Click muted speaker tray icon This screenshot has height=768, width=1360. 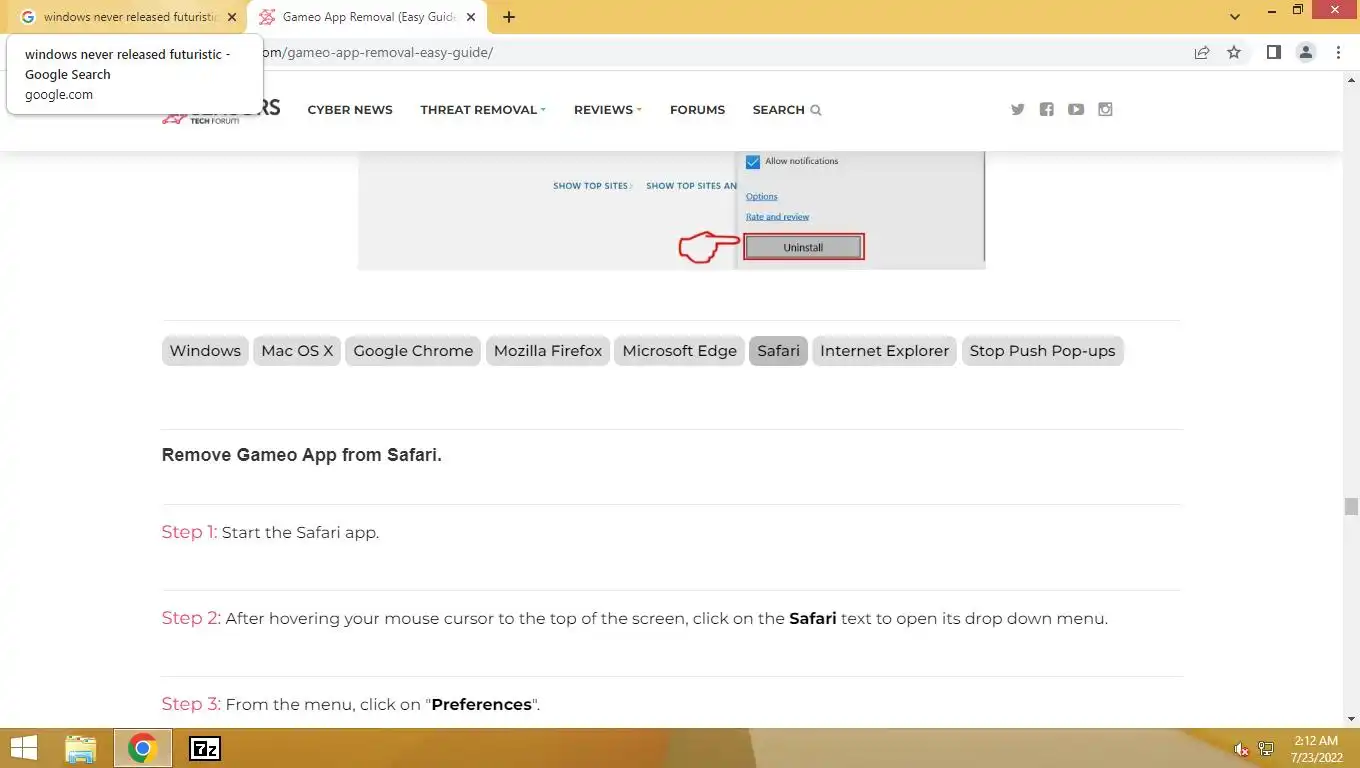pos(1241,749)
